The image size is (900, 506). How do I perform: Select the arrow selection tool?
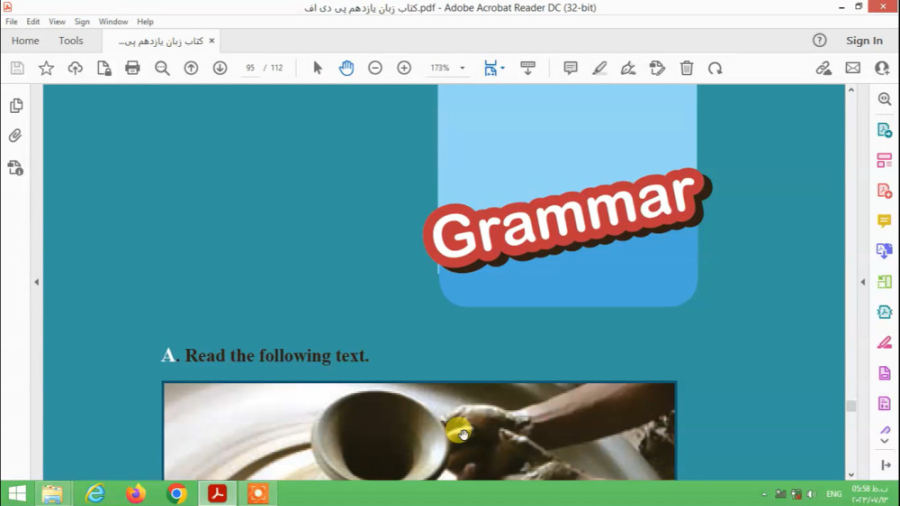coord(317,68)
